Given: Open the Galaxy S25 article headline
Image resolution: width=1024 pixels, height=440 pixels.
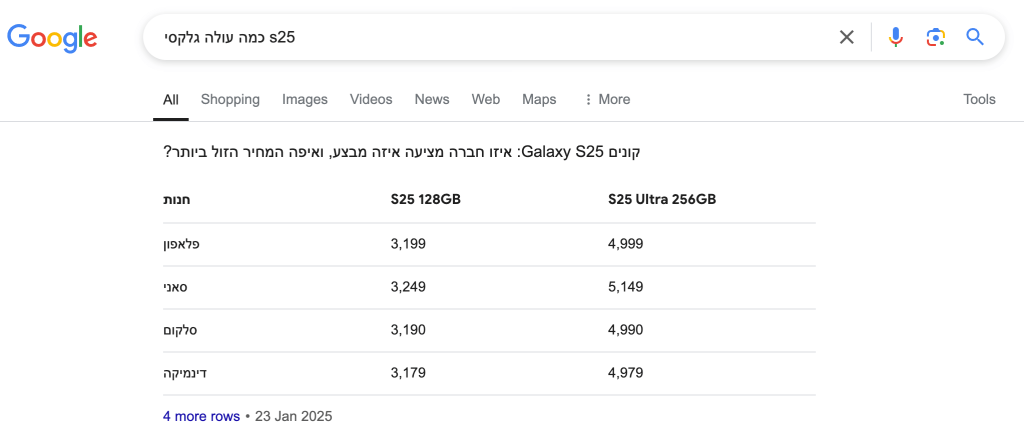Looking at the screenshot, I should click(402, 153).
